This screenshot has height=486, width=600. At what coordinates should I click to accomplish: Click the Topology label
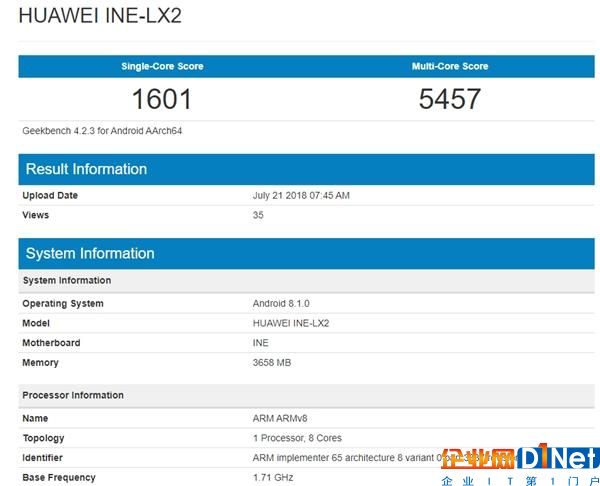point(43,439)
